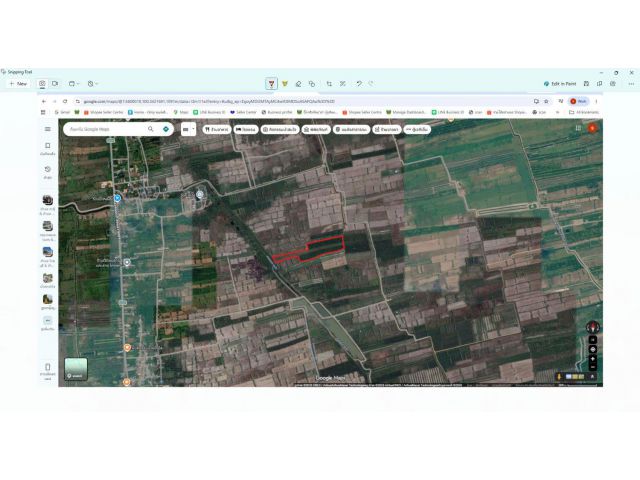Select the yellow highlighter tool
Screen dimensions: 640x480
coord(285,84)
